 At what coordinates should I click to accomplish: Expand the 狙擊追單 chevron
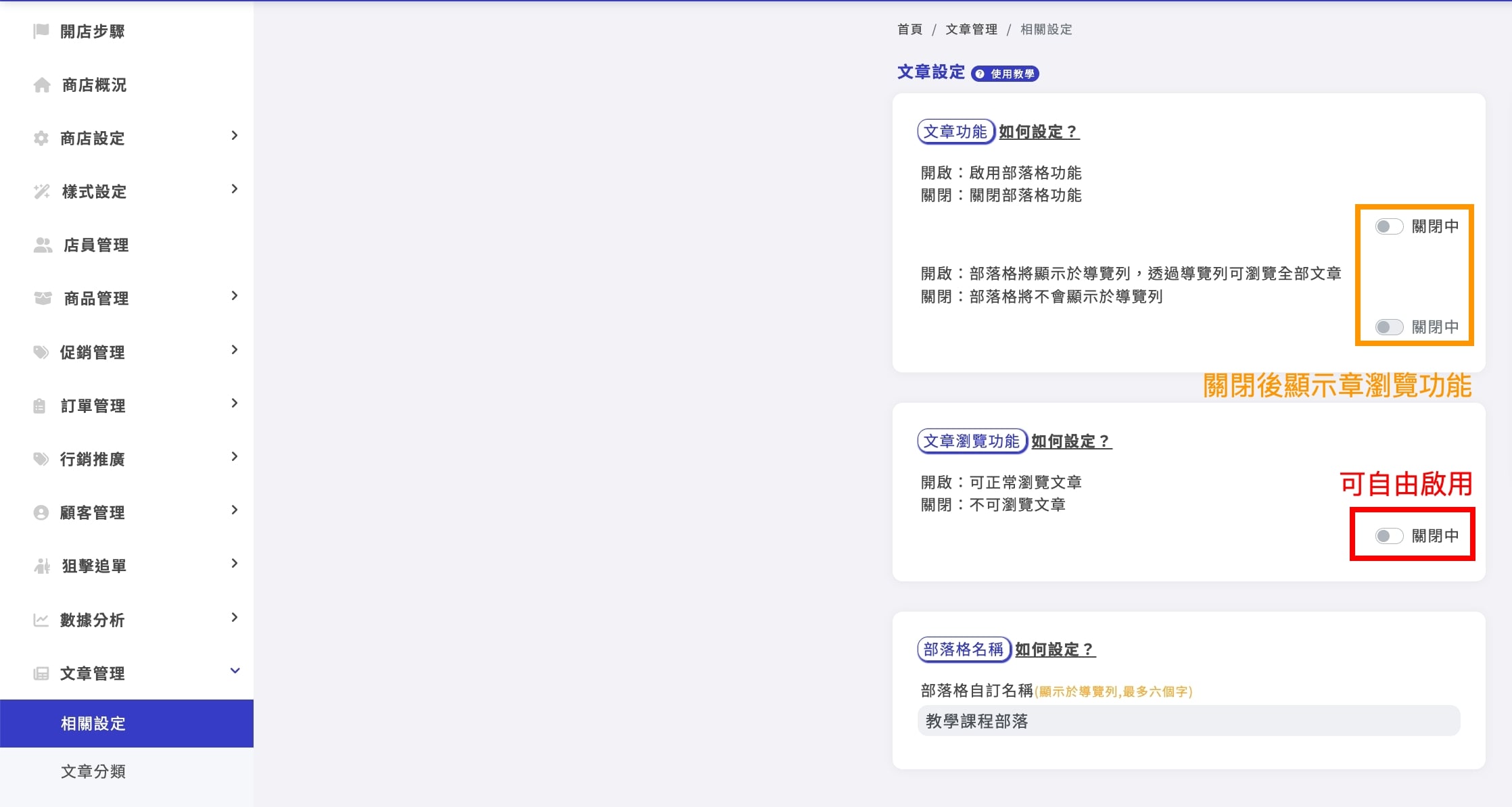point(235,564)
